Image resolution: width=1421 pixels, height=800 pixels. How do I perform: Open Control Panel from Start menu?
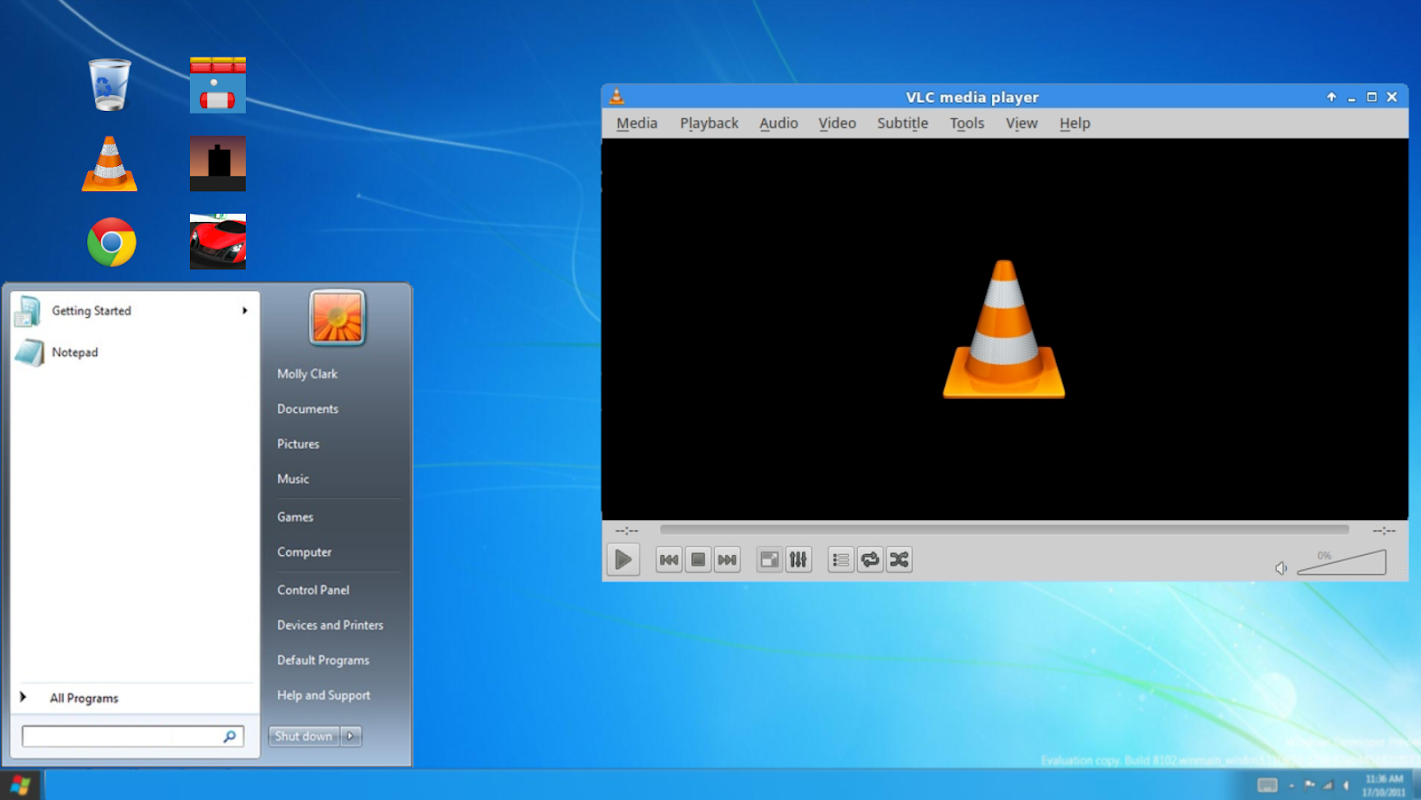click(313, 590)
